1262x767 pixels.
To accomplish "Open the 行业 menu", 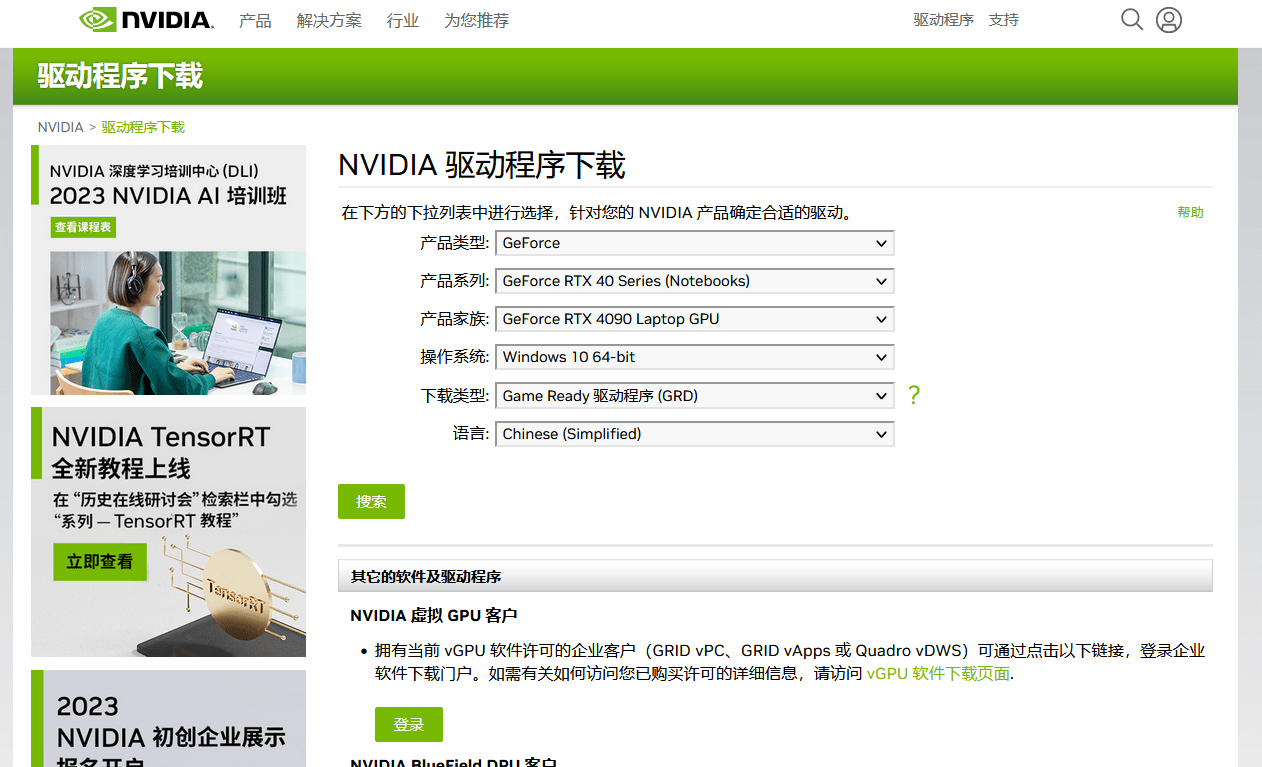I will 403,20.
